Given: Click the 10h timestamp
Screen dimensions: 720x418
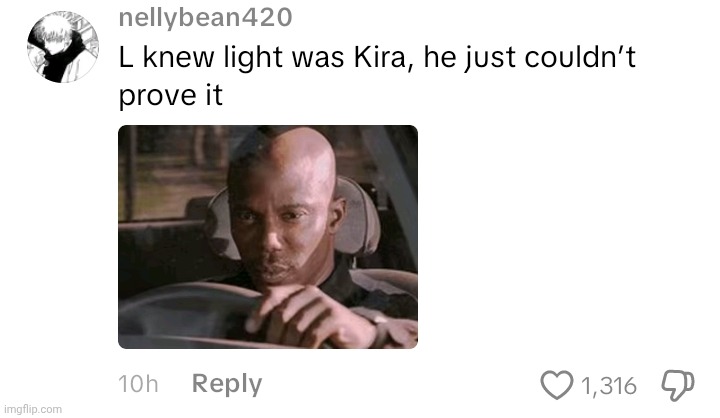Looking at the screenshot, I should 138,384.
